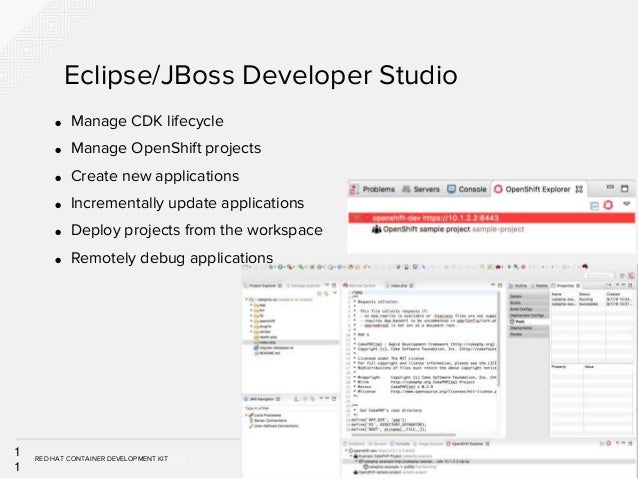
Task: Switch to the index.php editor tab
Action: pyautogui.click(x=399, y=286)
